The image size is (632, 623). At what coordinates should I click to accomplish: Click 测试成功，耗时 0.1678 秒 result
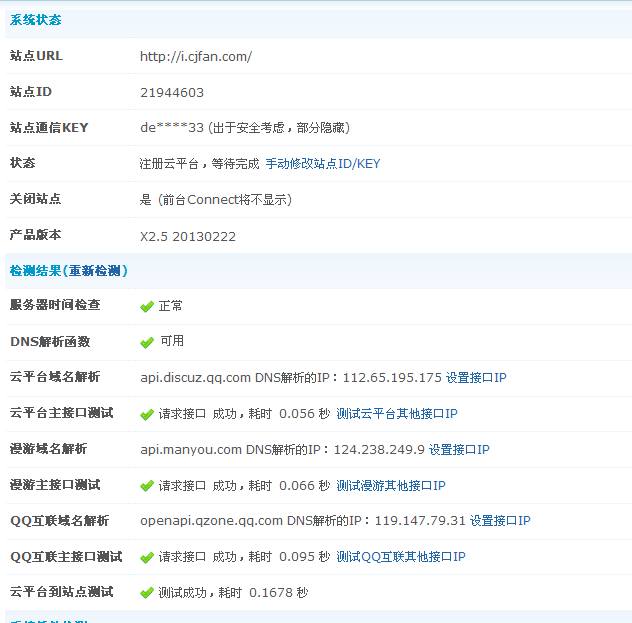point(233,592)
